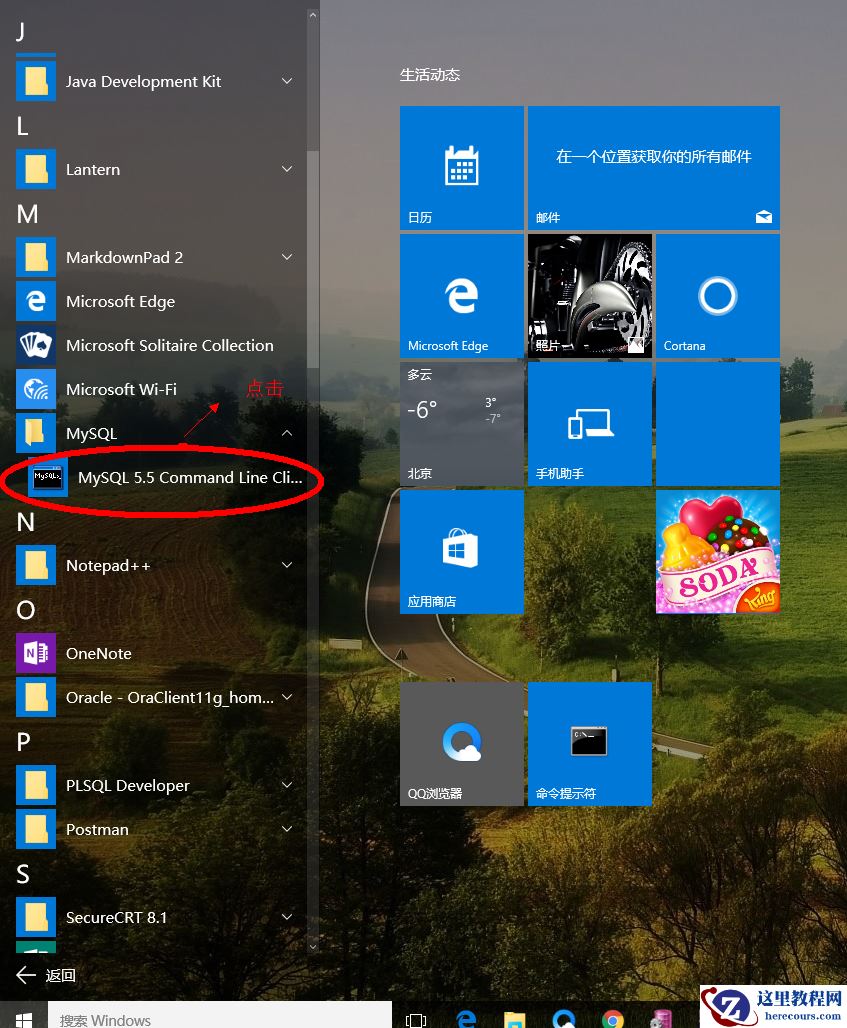This screenshot has width=847, height=1028.
Task: Open Microsoft Solitaire Collection
Action: (x=168, y=346)
